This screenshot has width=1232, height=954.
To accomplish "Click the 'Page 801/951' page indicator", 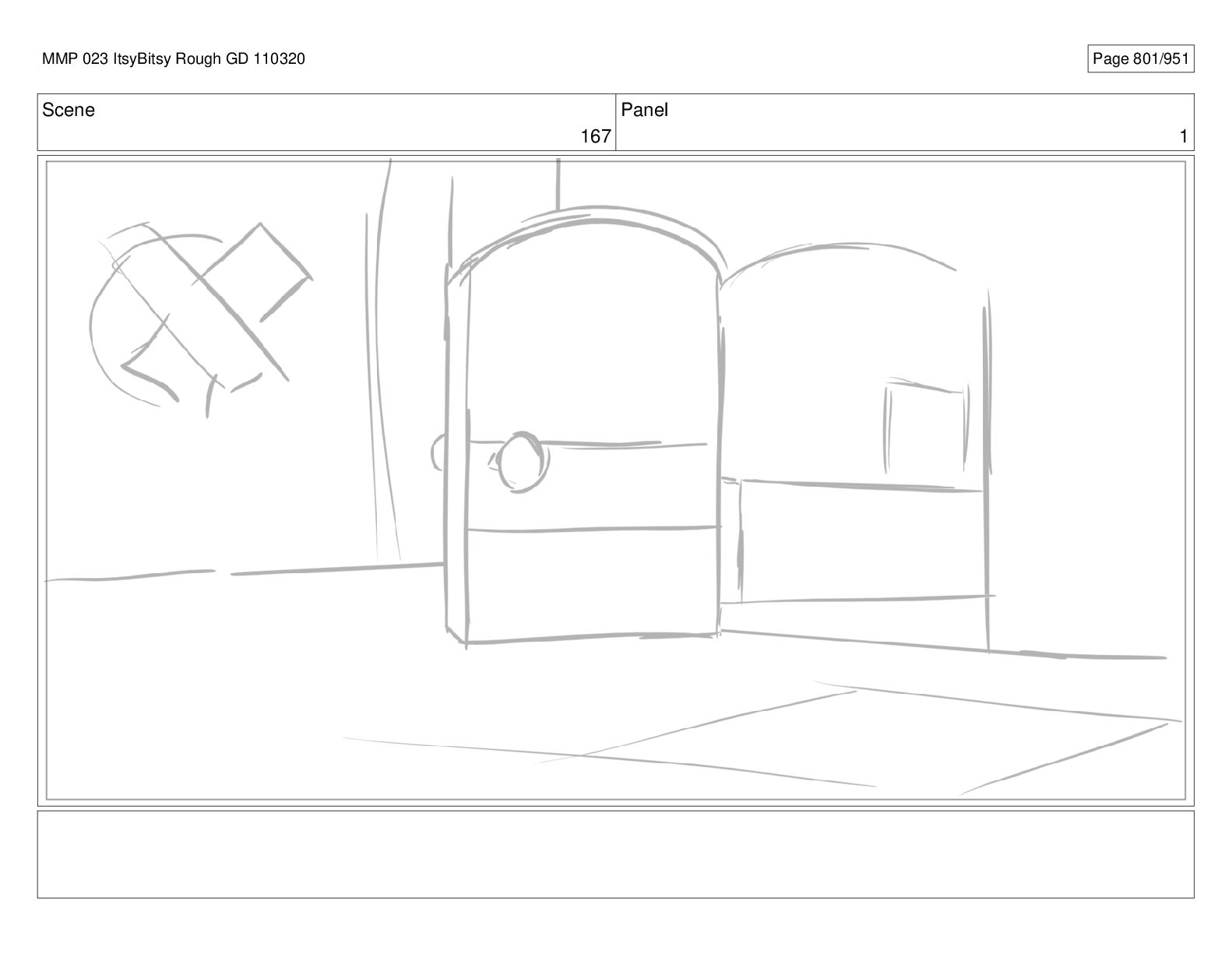I will pyautogui.click(x=1140, y=59).
